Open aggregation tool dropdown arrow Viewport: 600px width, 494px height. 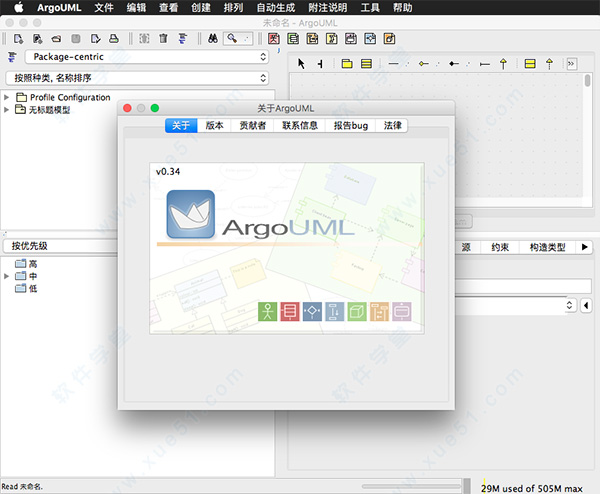click(437, 64)
